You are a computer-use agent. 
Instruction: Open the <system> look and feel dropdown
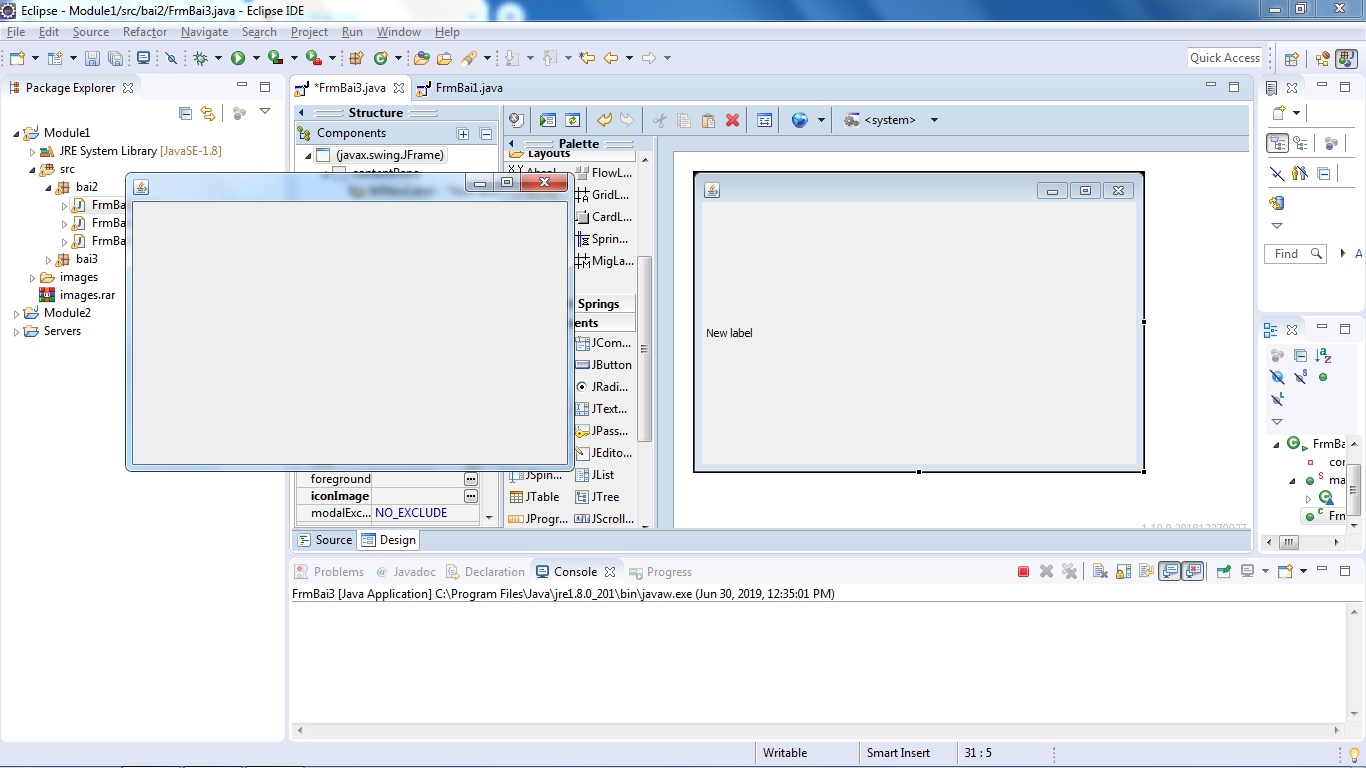891,120
